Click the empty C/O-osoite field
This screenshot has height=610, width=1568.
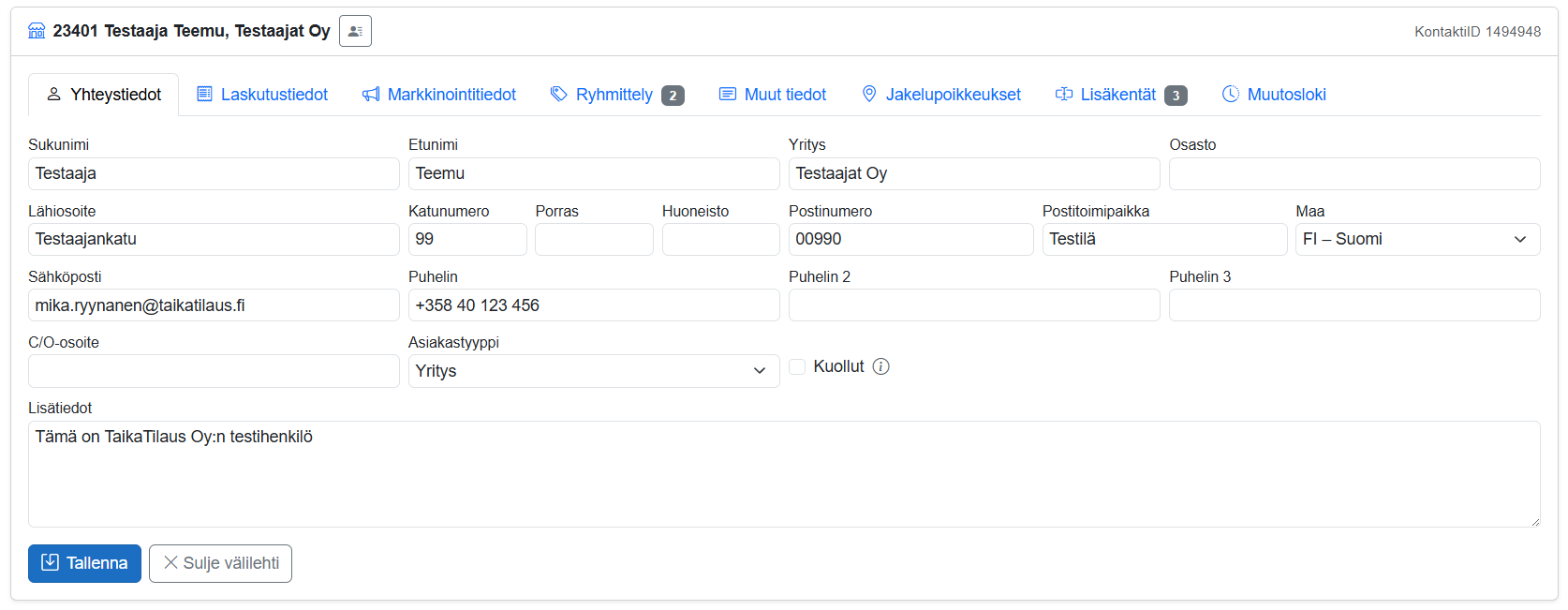pos(214,371)
